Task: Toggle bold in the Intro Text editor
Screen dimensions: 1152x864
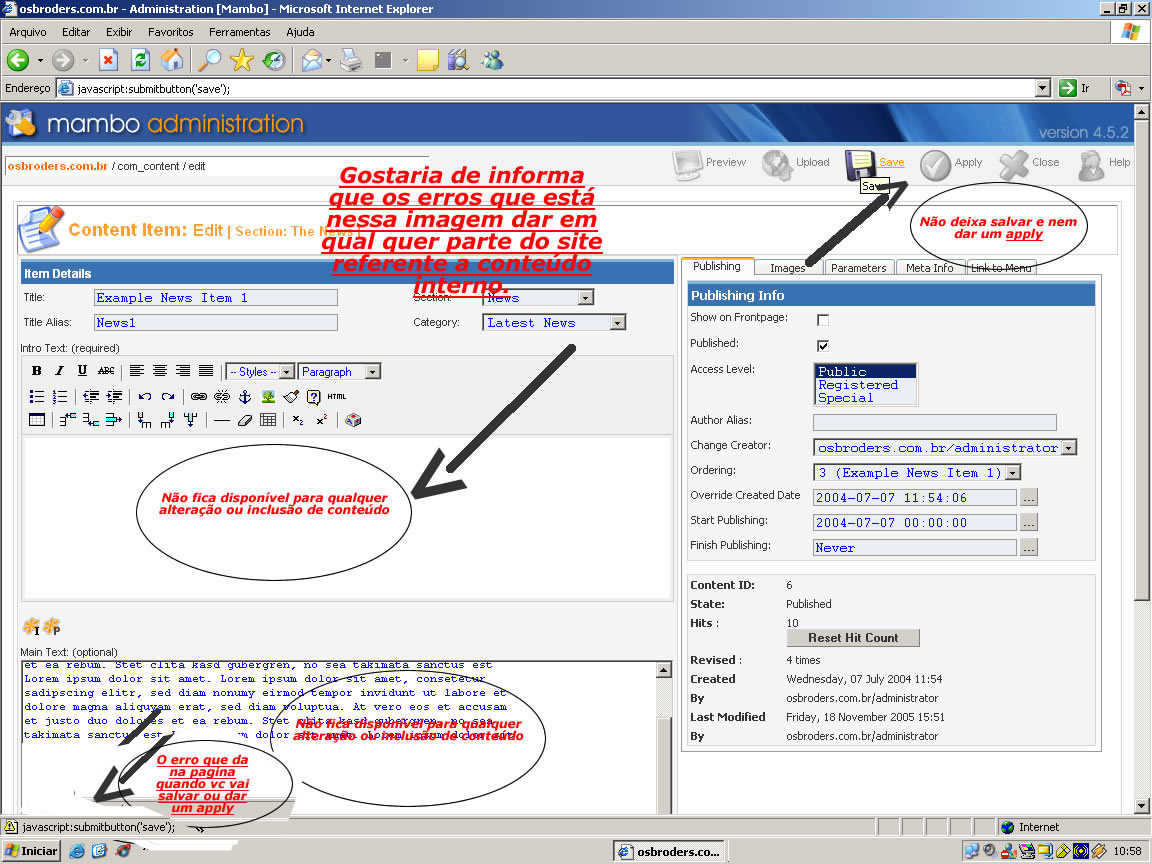Action: (37, 371)
